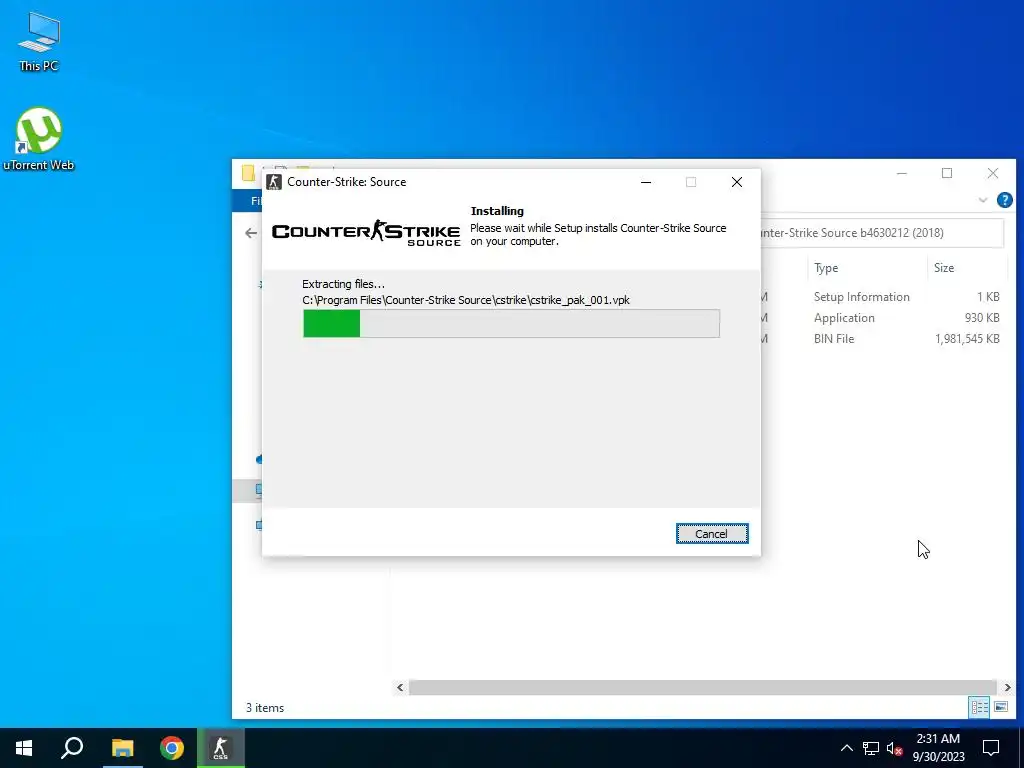Close the File Explorer window
Screen dimensions: 1024x768
click(x=993, y=173)
